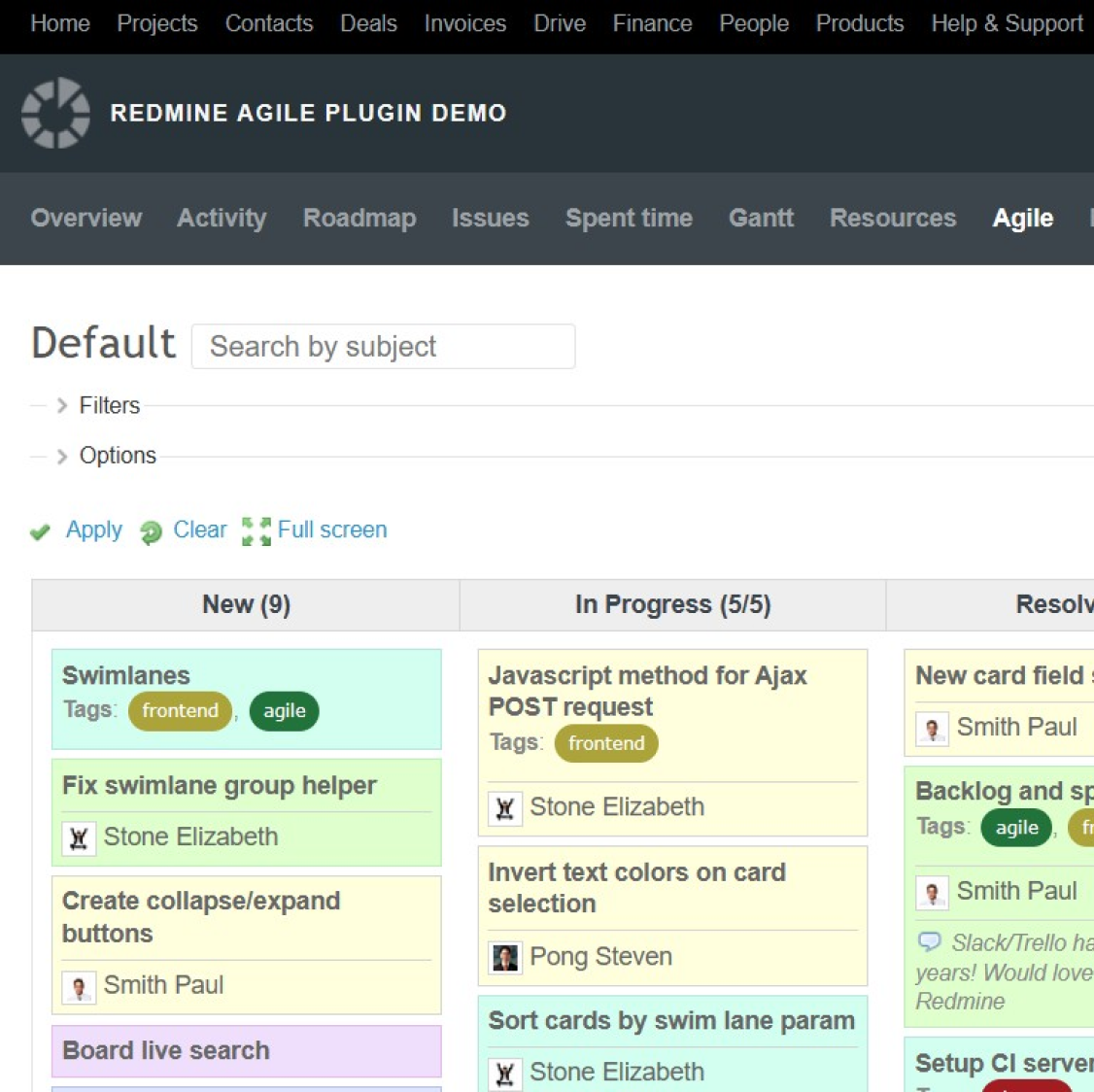Click Smith Paul avatar on New card field
The image size is (1094, 1092).
pos(932,728)
